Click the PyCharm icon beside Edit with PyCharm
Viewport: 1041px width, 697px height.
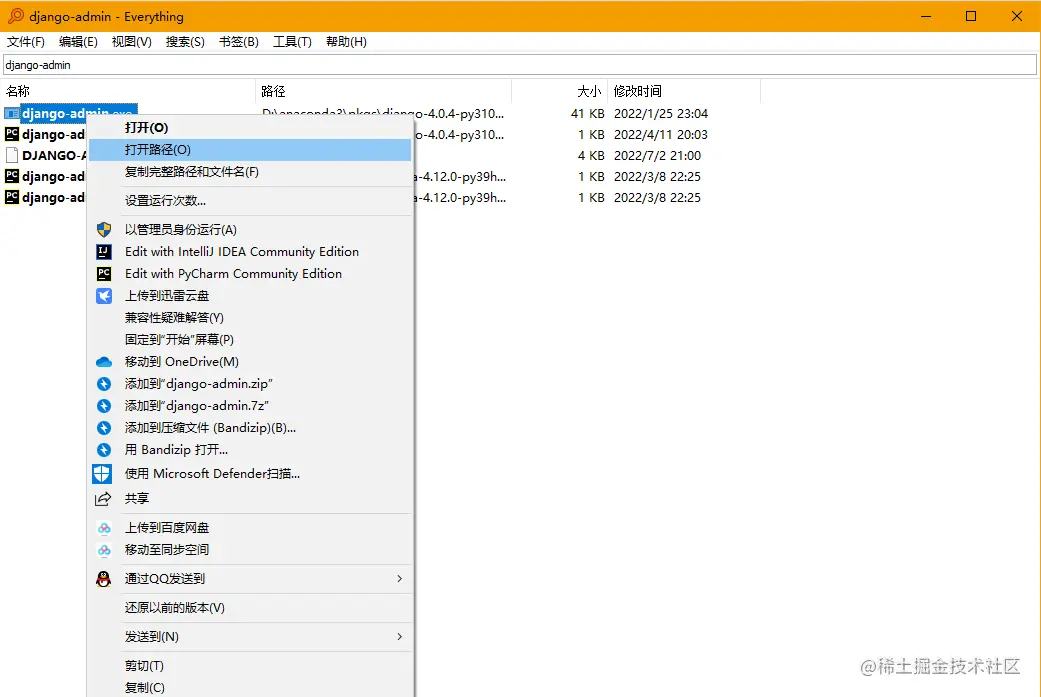coord(104,273)
